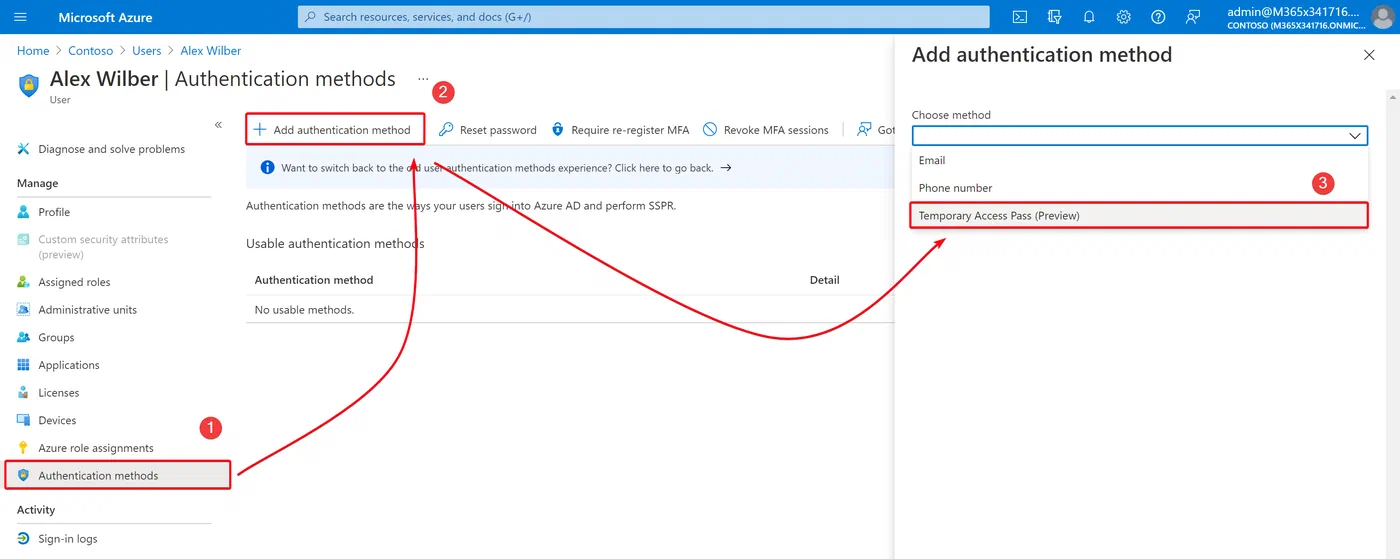Click Reset password button
The height and width of the screenshot is (559, 1400).
[x=488, y=130]
